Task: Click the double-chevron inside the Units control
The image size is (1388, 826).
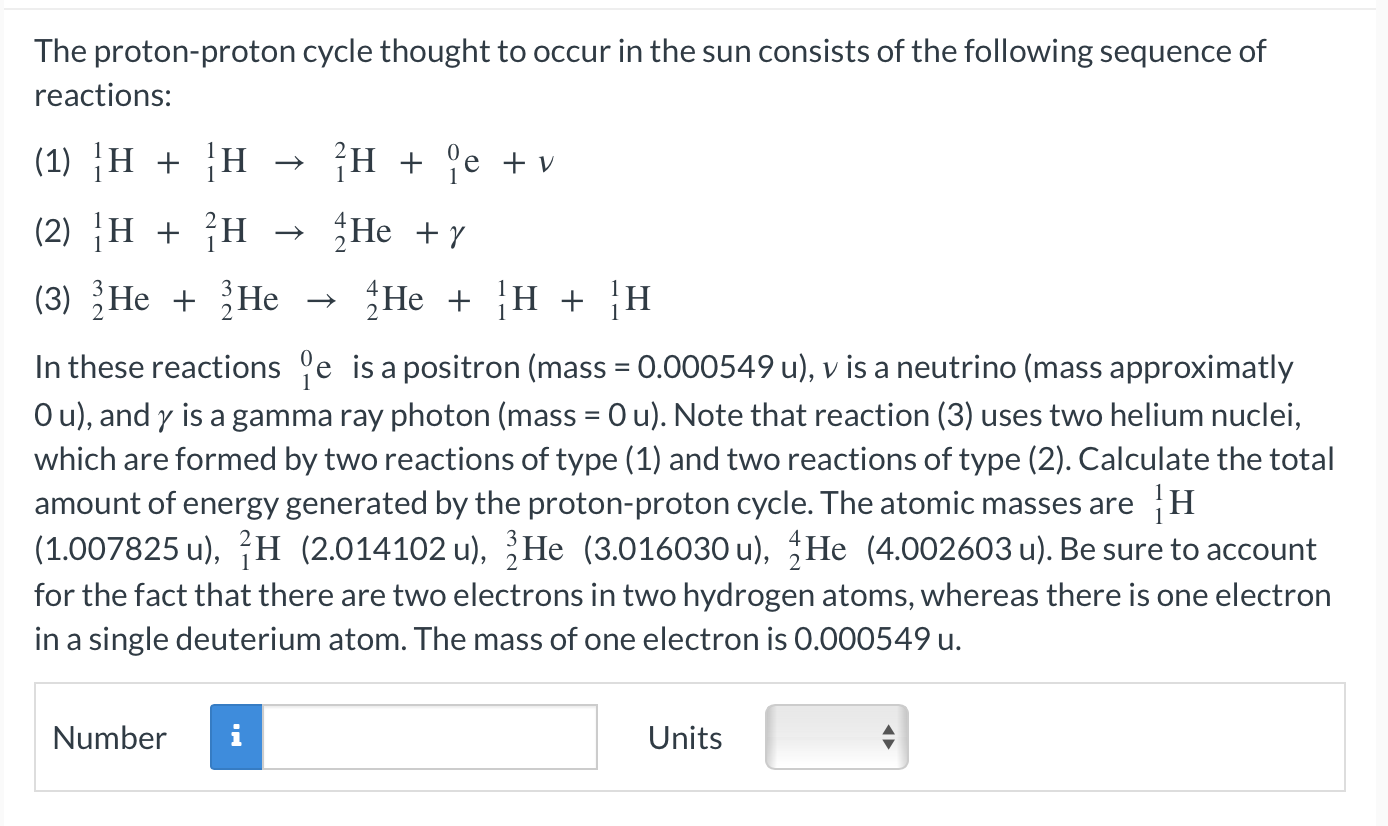Action: pyautogui.click(x=886, y=737)
